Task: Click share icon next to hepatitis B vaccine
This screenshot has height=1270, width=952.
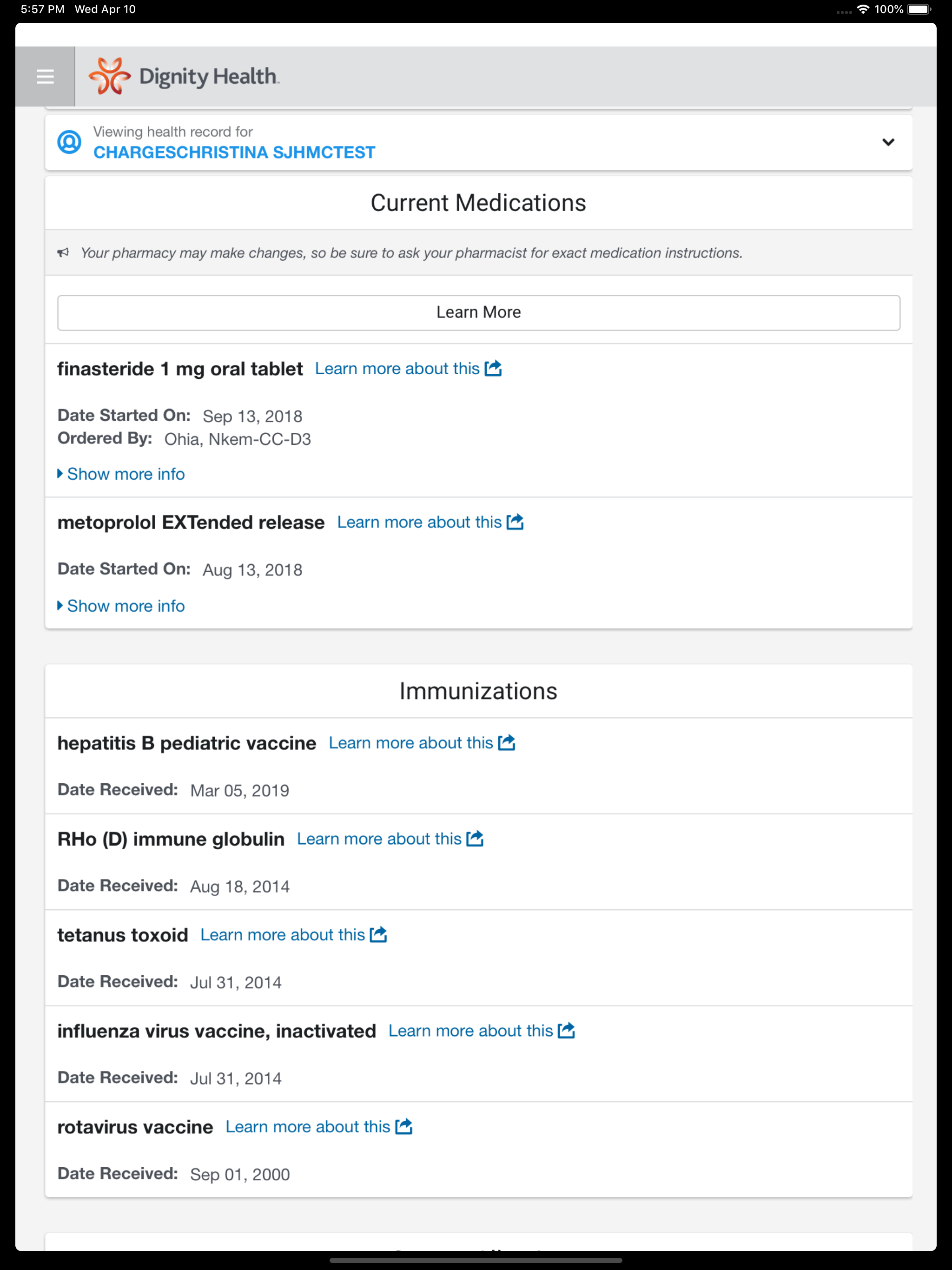Action: point(506,742)
